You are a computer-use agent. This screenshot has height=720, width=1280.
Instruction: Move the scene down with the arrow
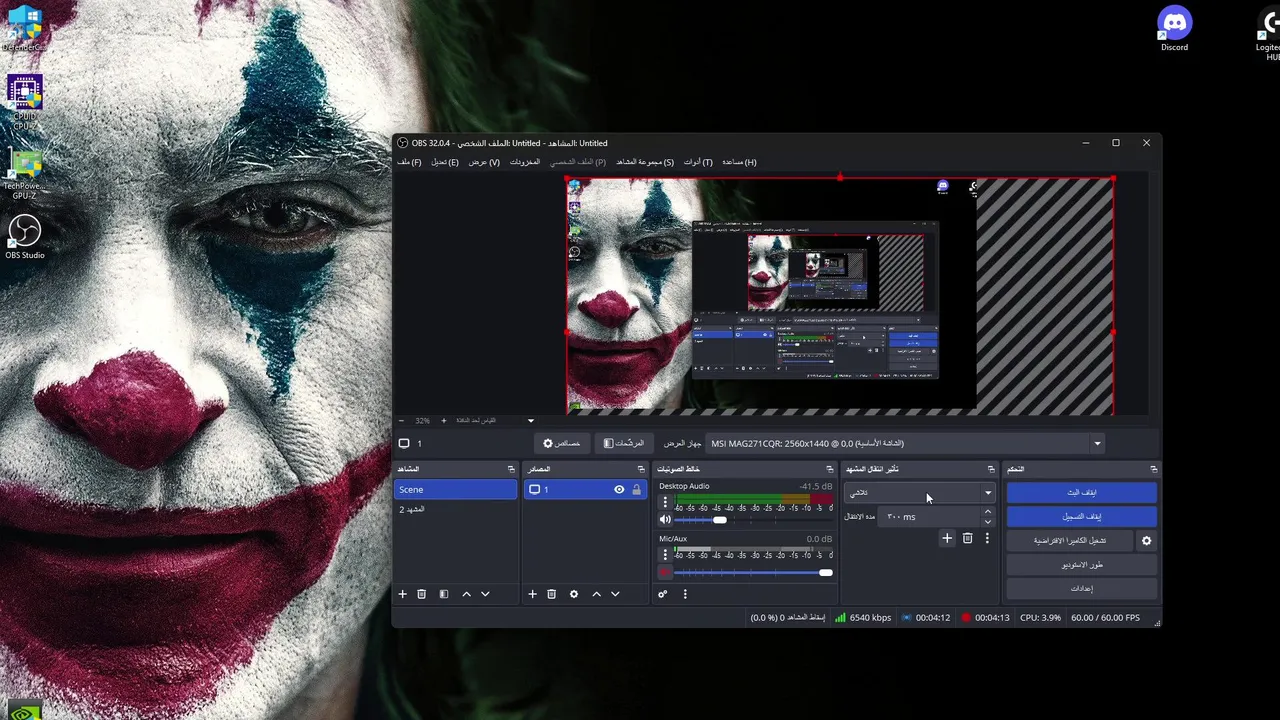point(485,594)
